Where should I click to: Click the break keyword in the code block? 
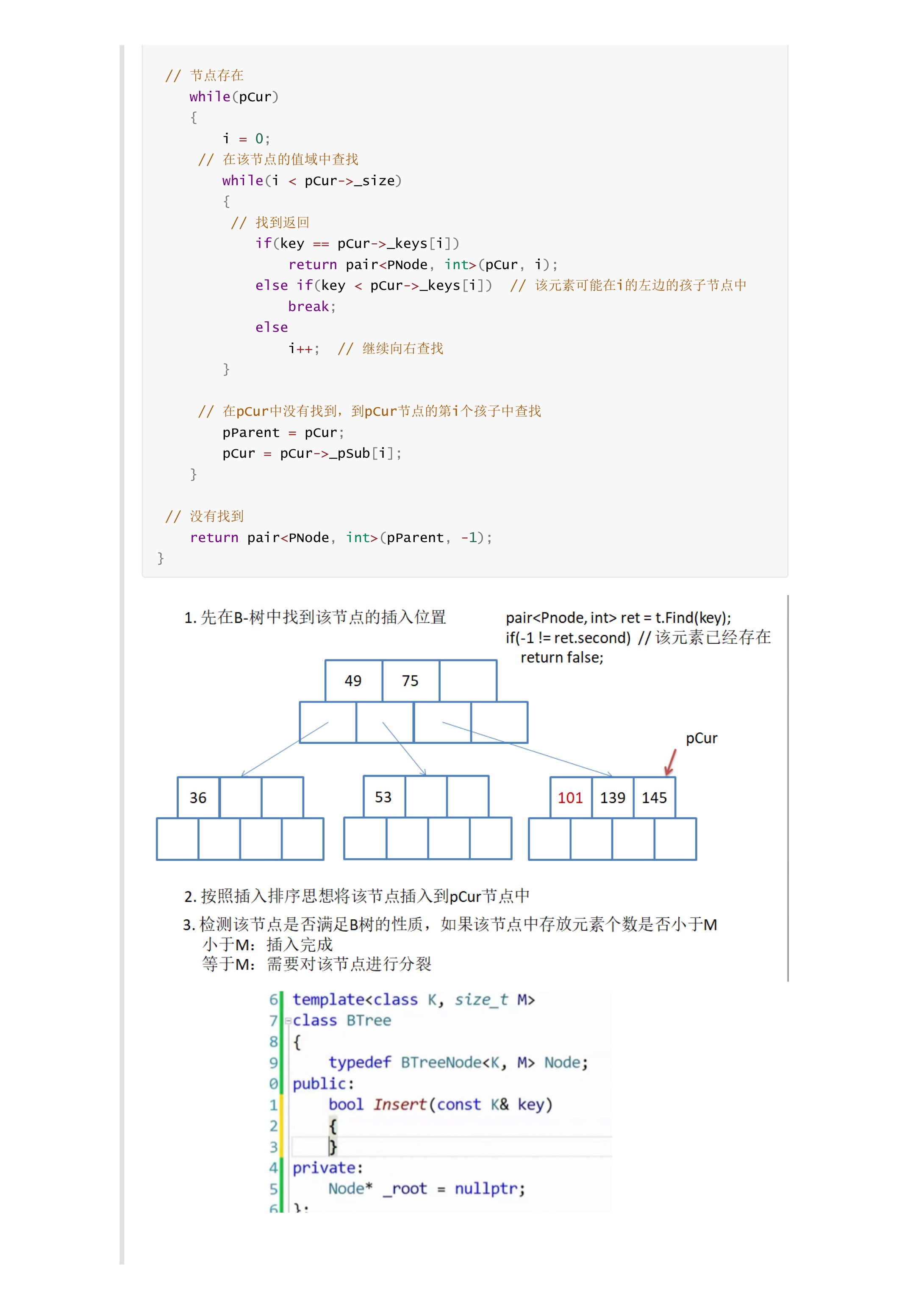308,306
